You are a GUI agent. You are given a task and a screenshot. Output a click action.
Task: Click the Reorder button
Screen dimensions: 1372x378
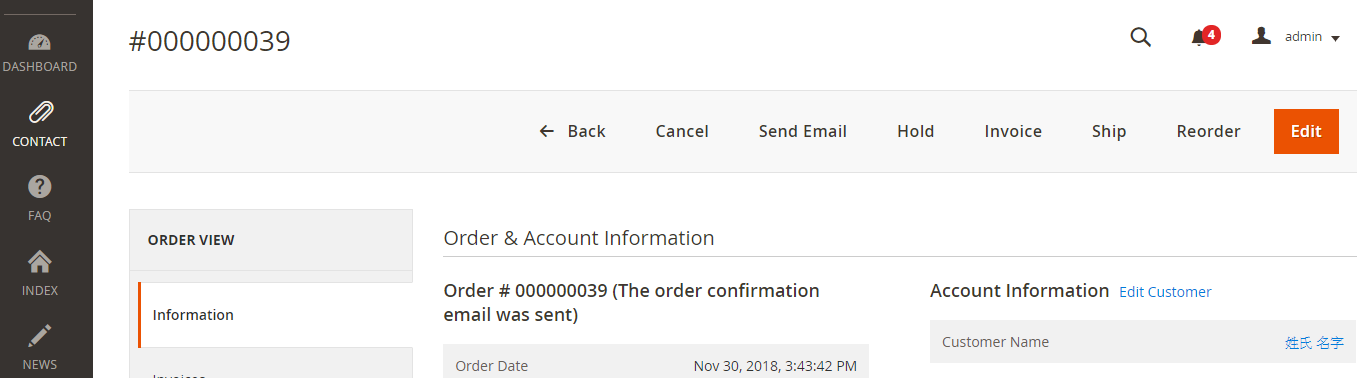tap(1208, 131)
